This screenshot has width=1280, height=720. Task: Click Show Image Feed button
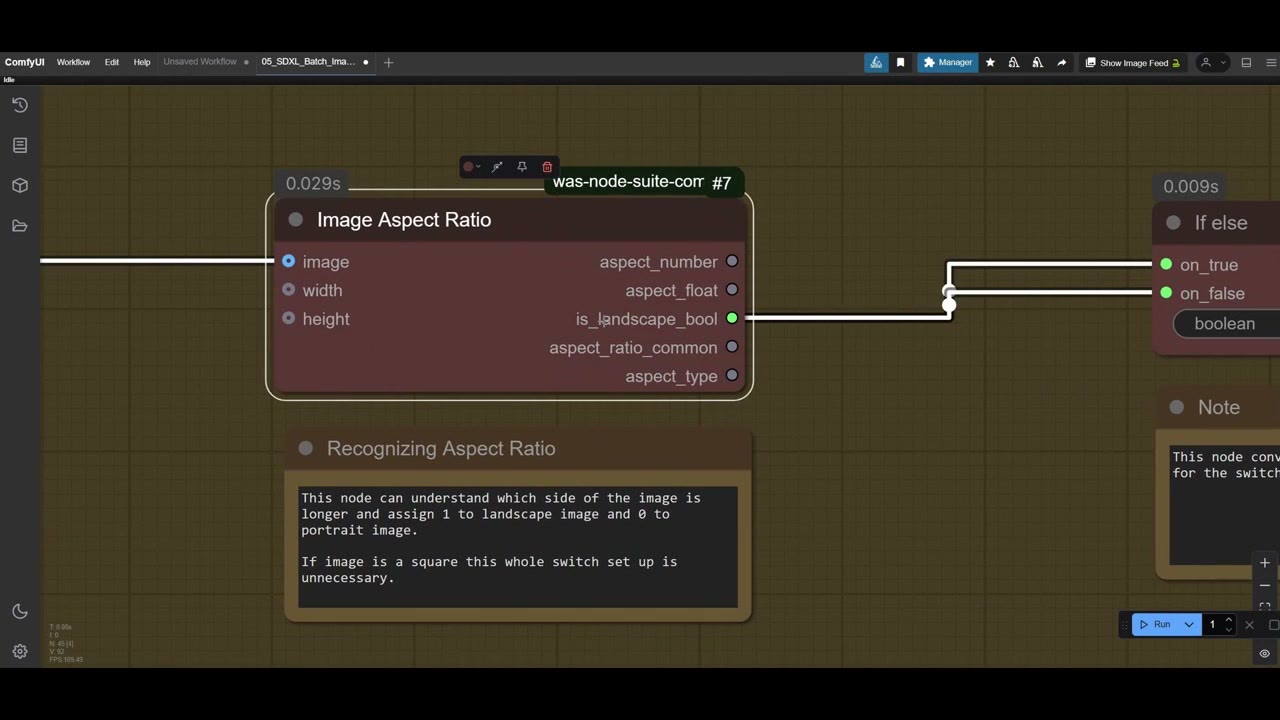click(1133, 62)
